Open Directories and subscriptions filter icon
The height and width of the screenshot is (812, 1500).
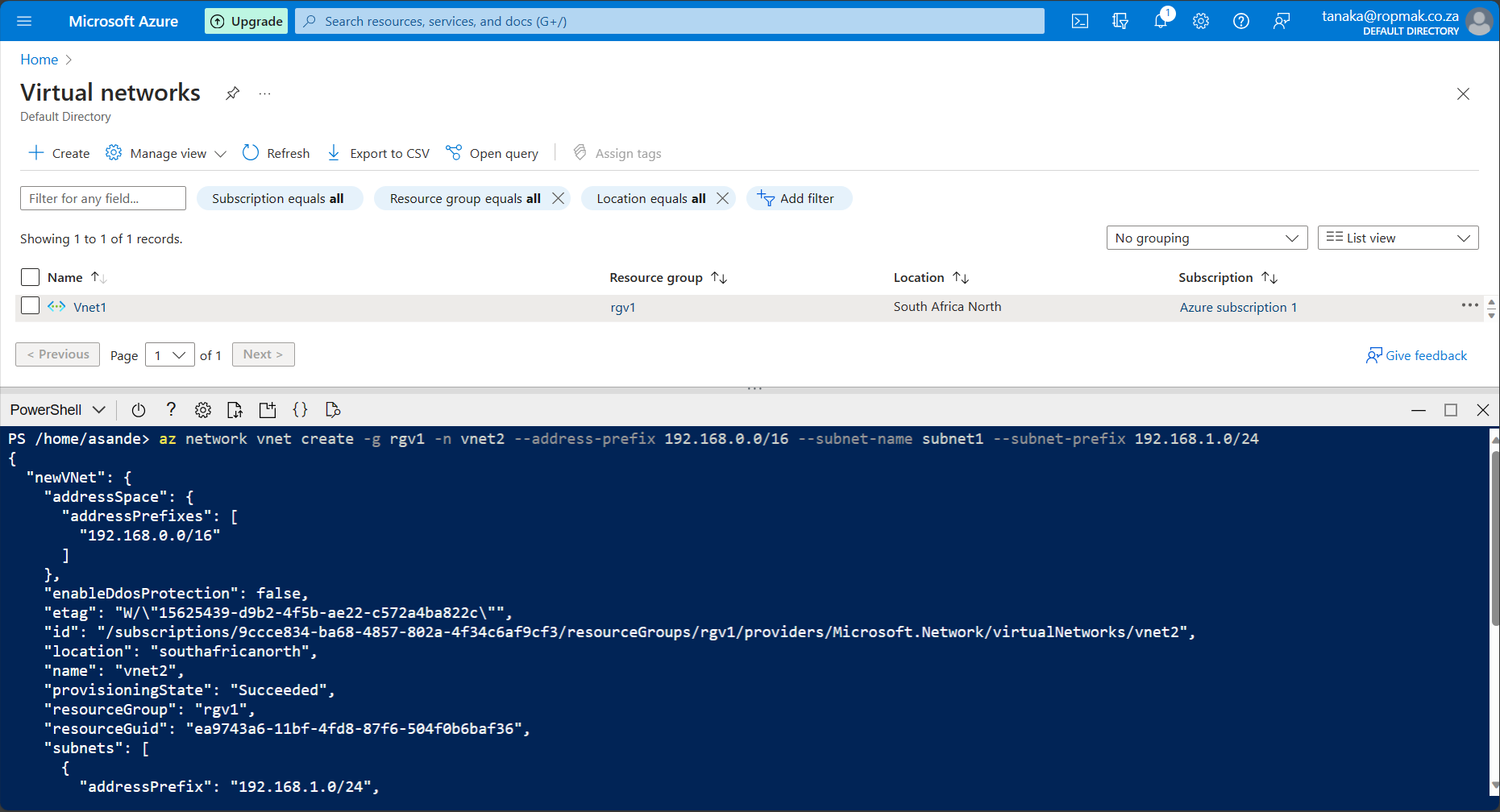point(1120,21)
